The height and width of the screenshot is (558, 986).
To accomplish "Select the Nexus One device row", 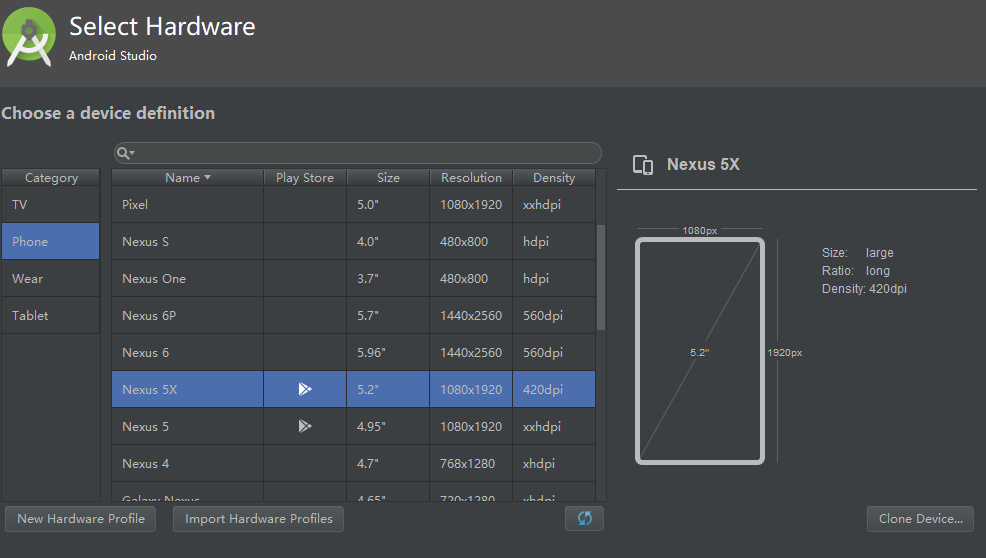I will coord(353,279).
